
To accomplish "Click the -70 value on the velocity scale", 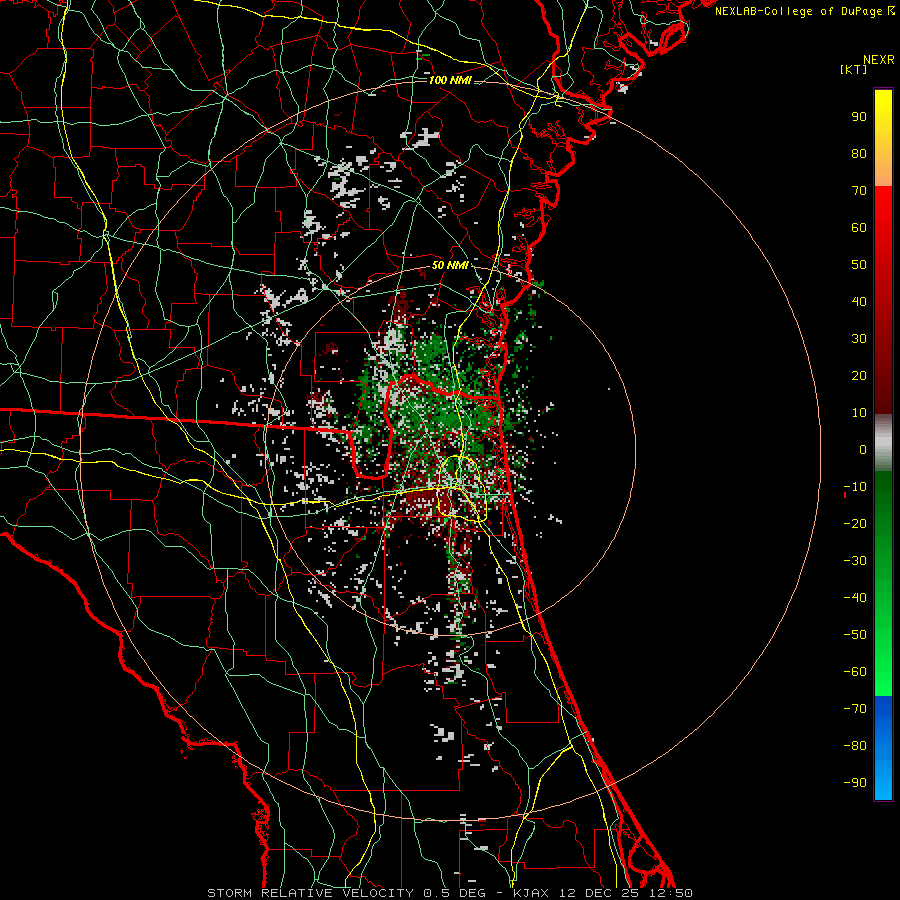I will click(855, 708).
